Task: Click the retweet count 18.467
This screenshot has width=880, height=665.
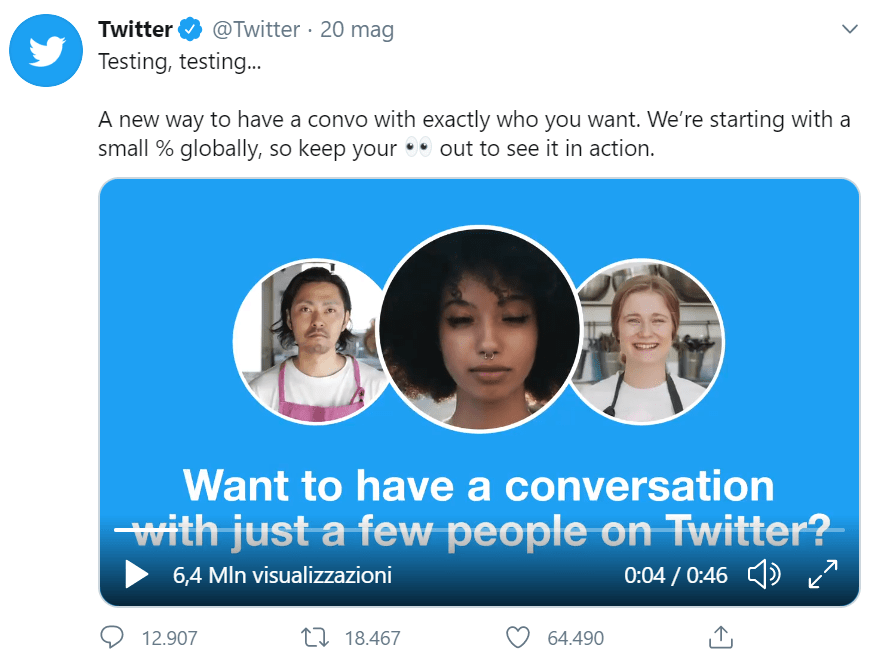Action: click(370, 637)
